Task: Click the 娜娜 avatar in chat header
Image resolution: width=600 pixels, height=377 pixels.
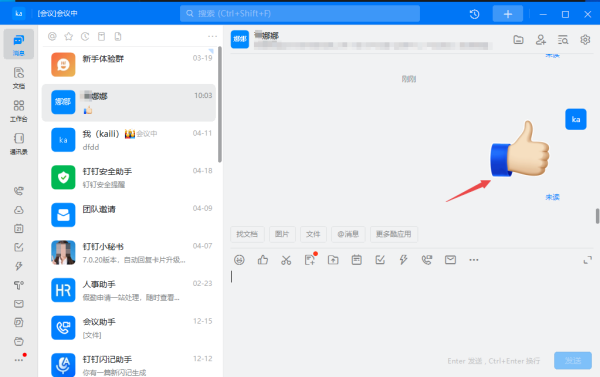Action: point(240,39)
